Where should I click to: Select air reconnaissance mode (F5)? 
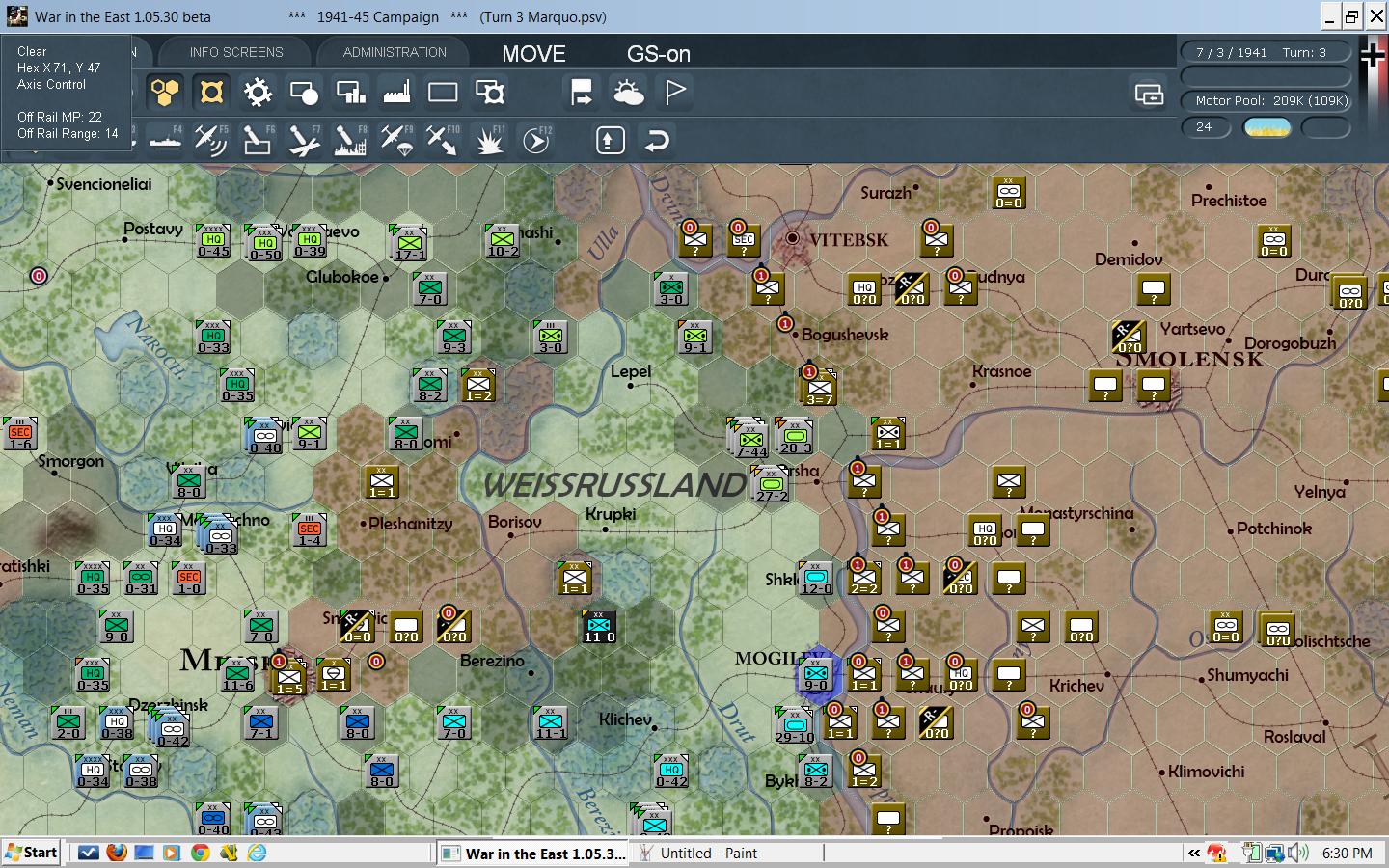click(211, 141)
